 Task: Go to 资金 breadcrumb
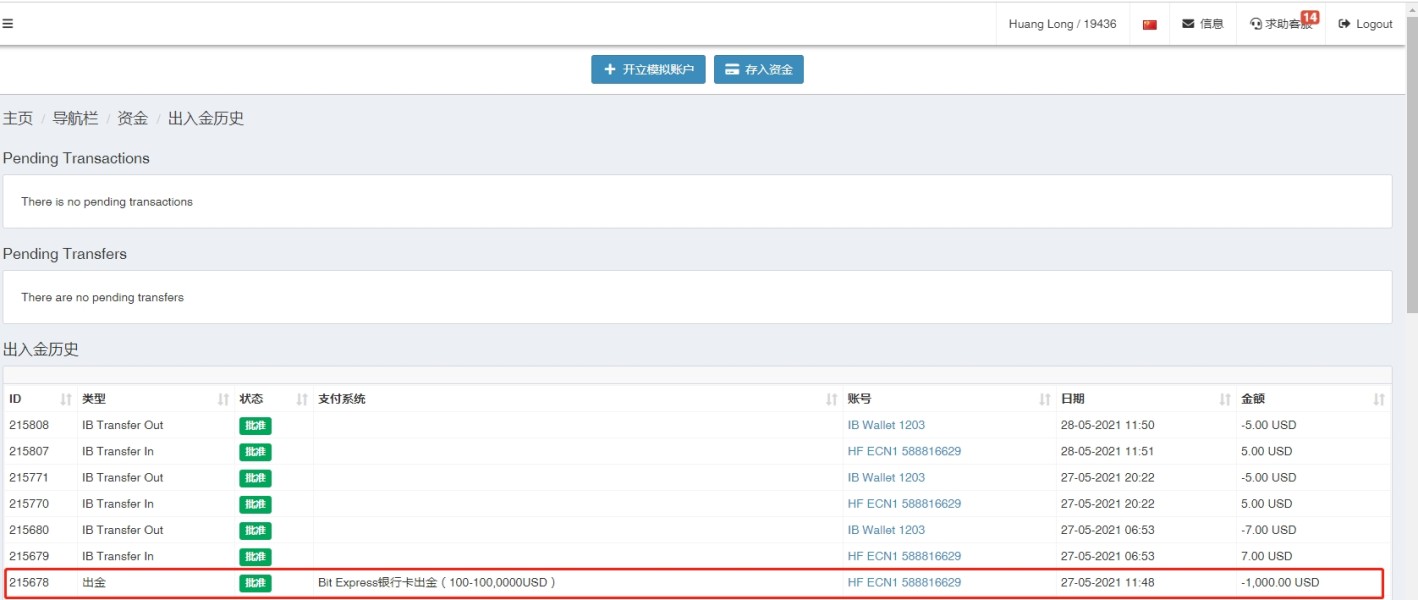pos(132,118)
